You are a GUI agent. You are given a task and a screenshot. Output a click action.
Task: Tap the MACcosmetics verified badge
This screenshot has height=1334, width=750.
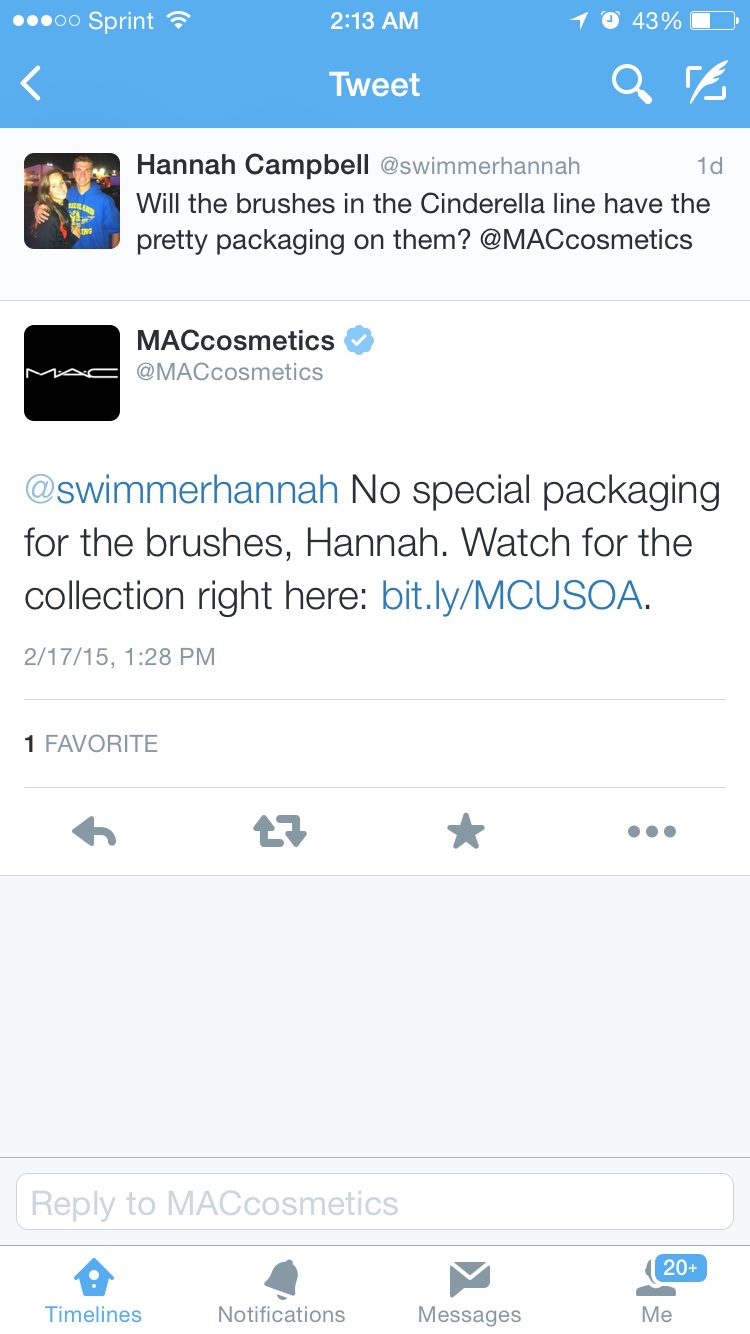359,341
